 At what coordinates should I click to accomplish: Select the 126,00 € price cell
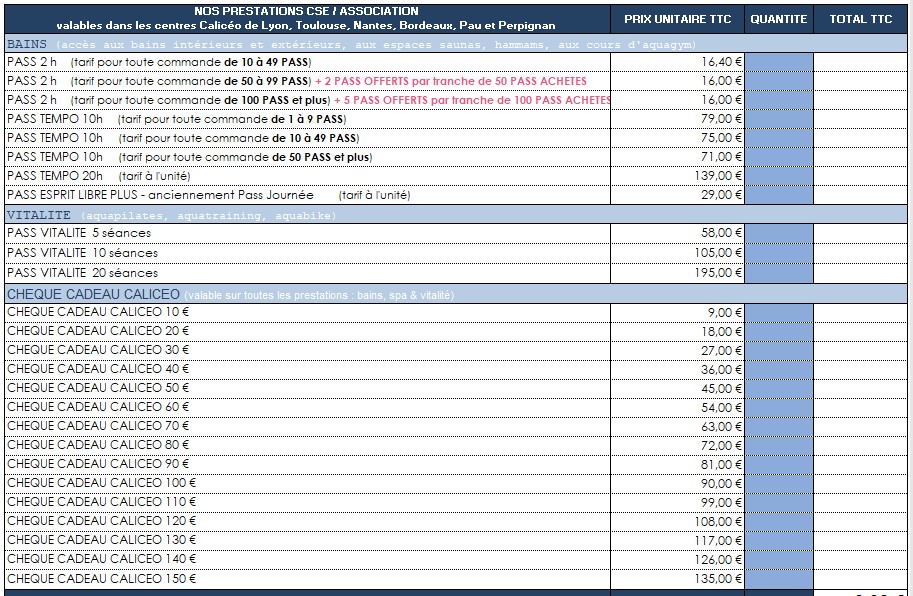(x=677, y=560)
